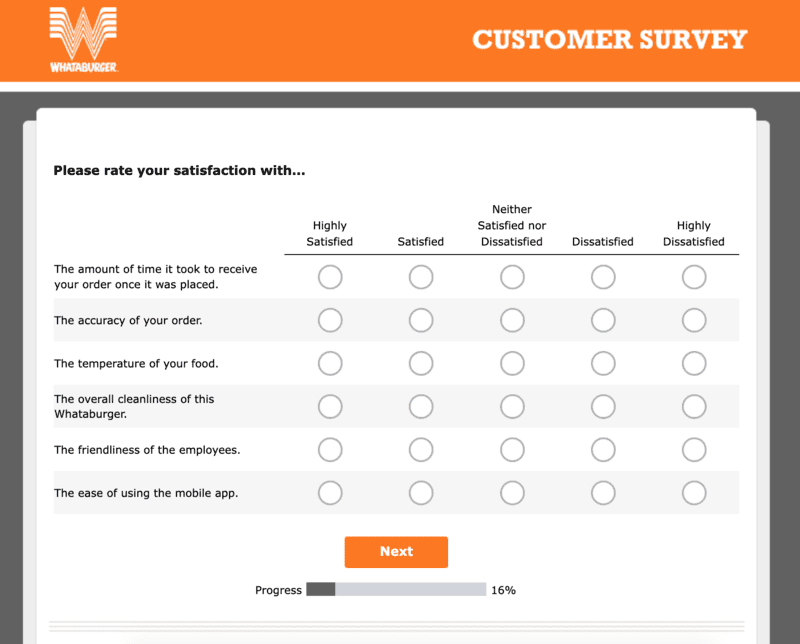800x644 pixels.
Task: Rate order wait time as Highly Satisfied
Action: coord(330,277)
